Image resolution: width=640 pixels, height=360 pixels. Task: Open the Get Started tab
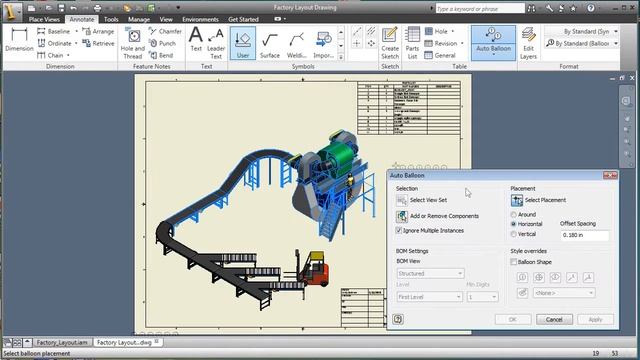(243, 19)
